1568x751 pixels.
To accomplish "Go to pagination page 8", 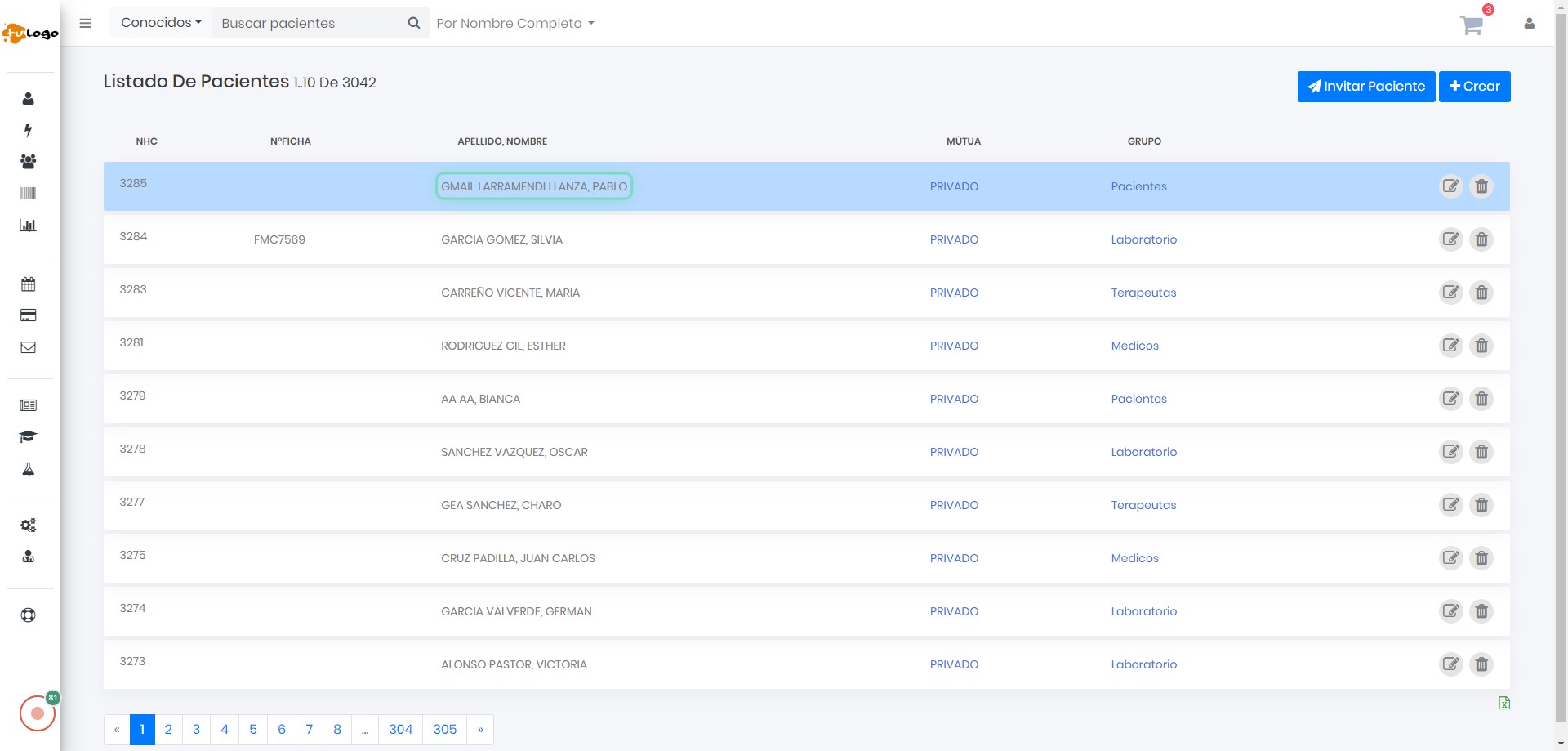I will [x=337, y=730].
